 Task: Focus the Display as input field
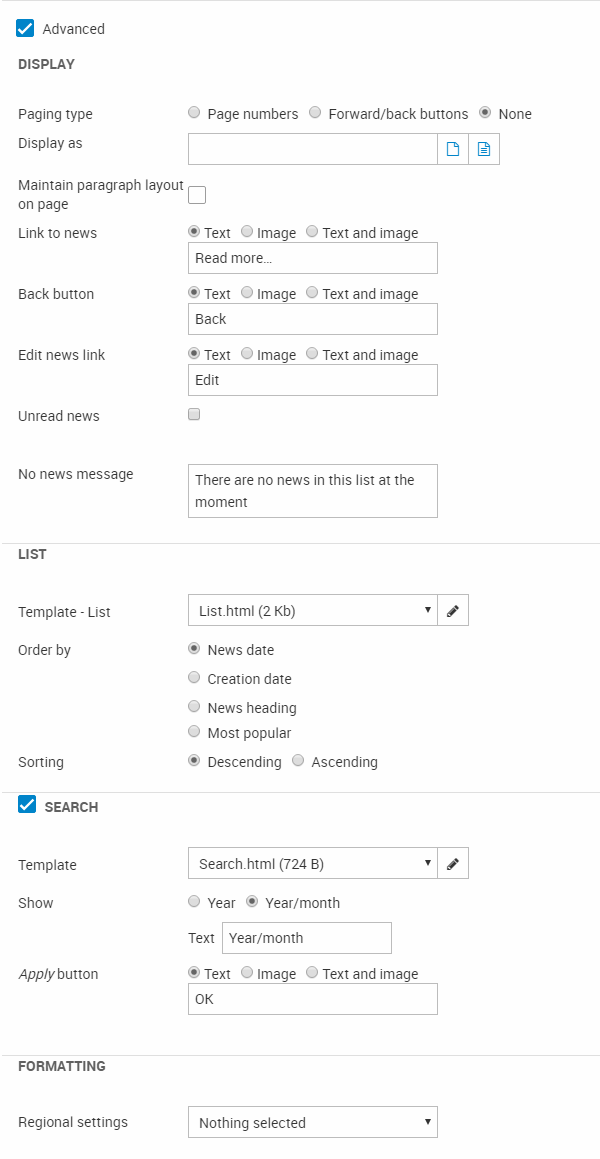[312, 149]
